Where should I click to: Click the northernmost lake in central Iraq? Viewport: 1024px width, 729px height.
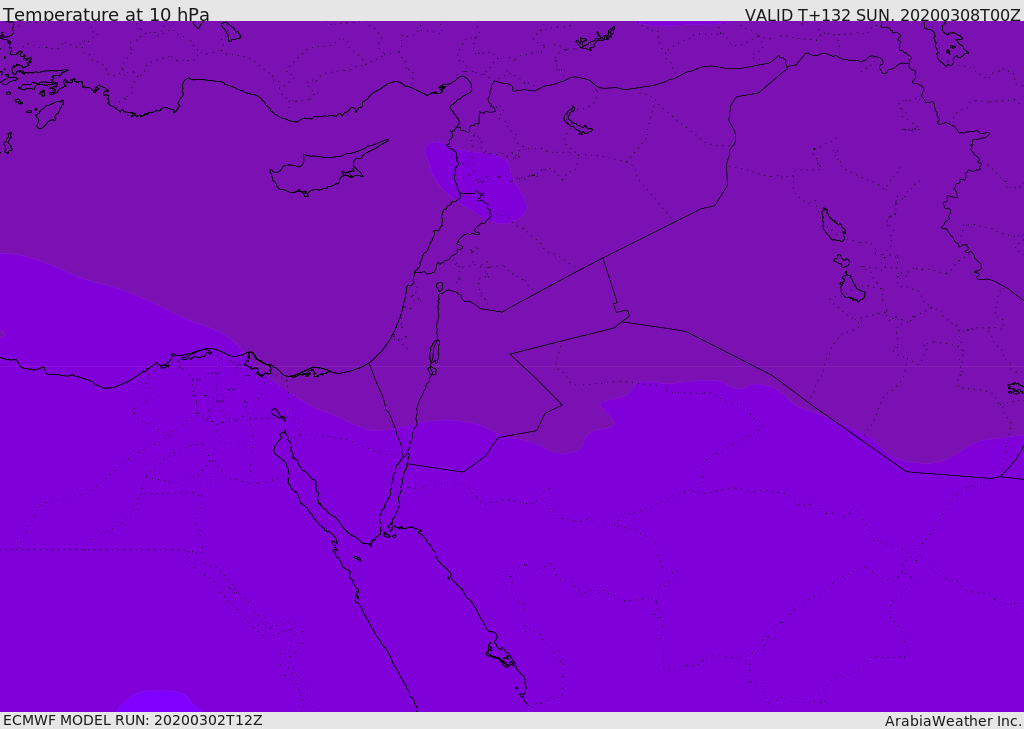[x=832, y=225]
